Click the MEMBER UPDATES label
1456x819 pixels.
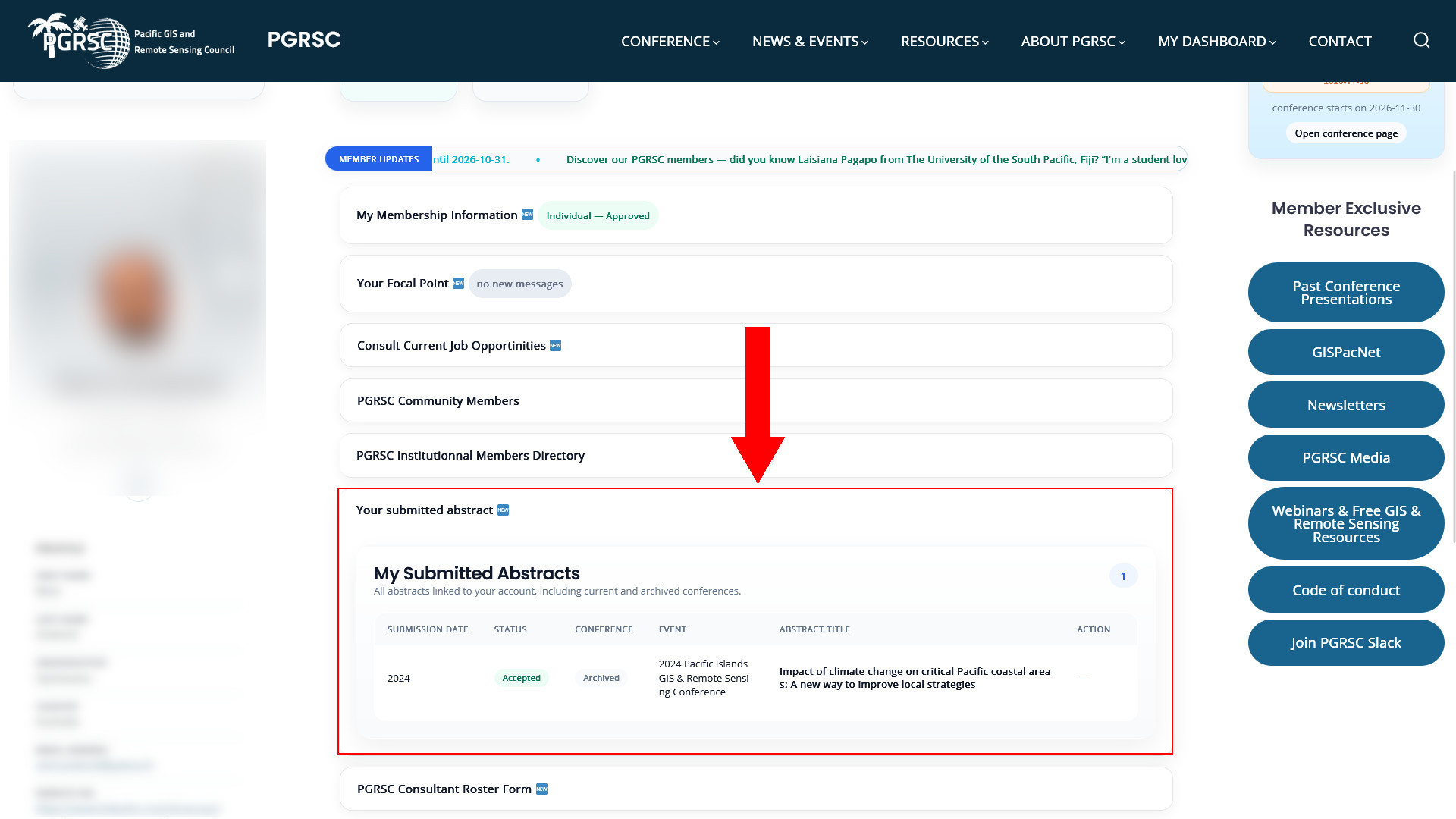point(378,158)
